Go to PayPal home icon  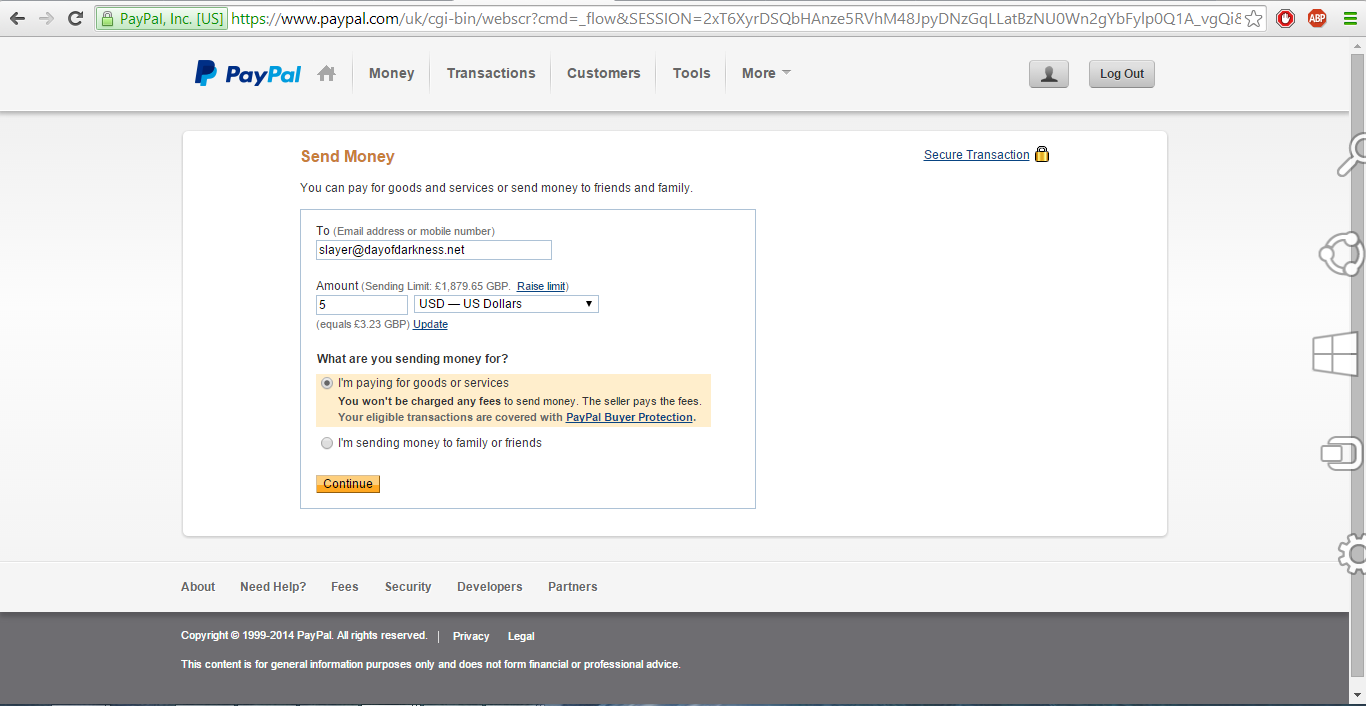coord(326,73)
